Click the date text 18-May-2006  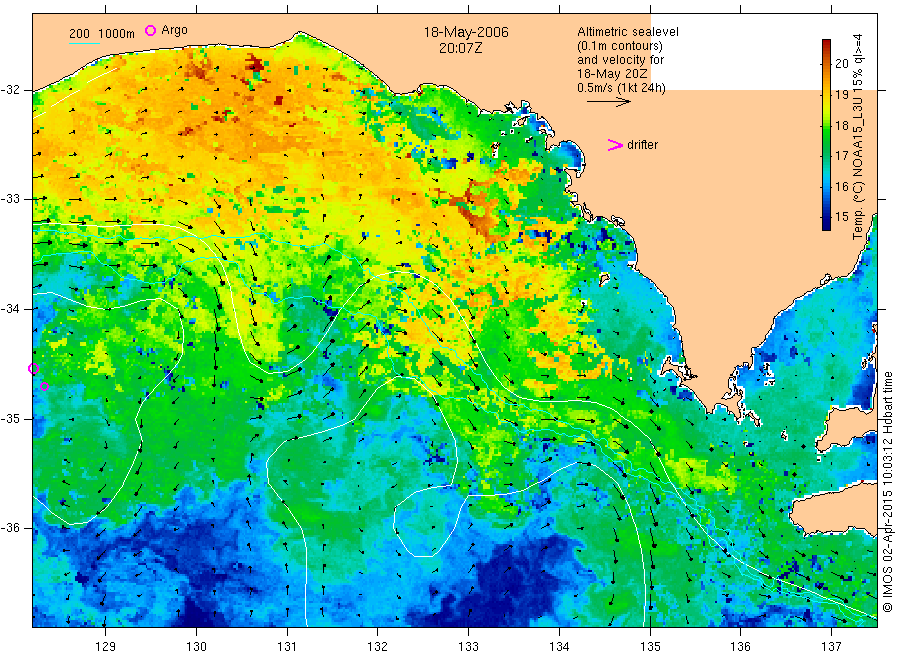tap(466, 33)
